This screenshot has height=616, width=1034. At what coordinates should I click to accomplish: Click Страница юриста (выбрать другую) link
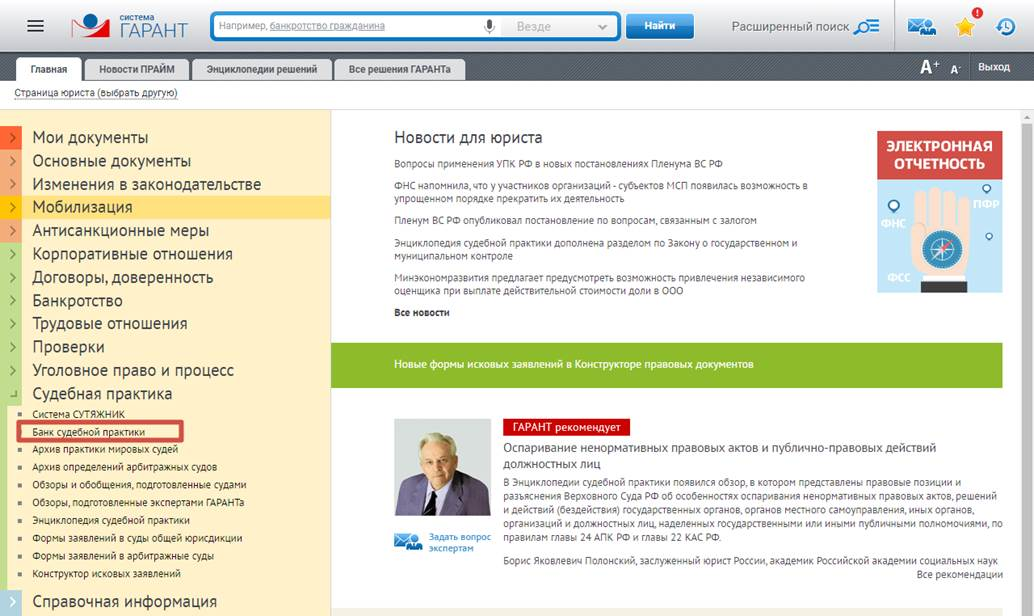(x=96, y=93)
